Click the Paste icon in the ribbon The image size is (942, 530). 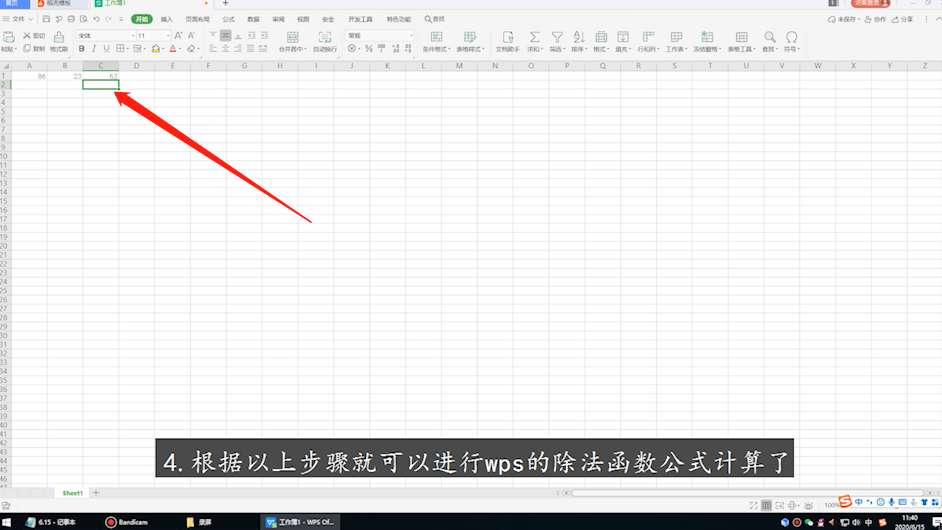point(9,37)
